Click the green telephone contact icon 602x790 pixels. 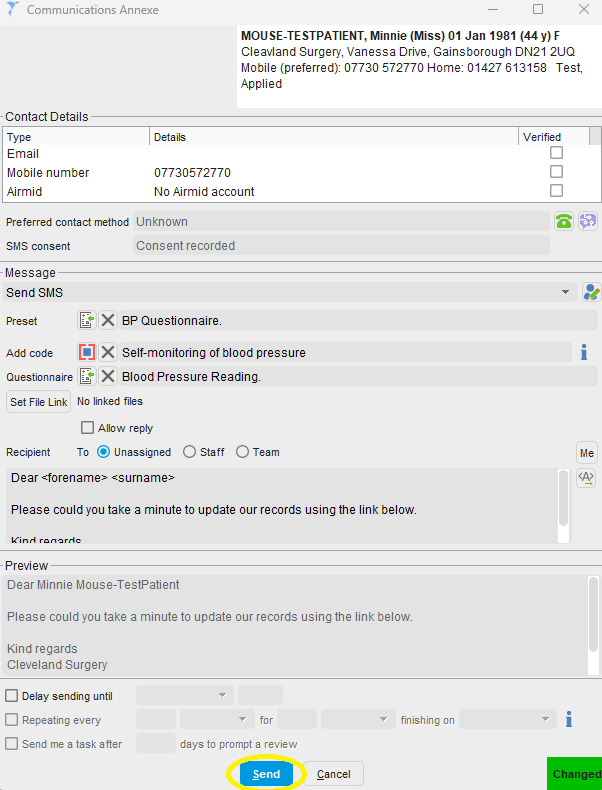pyautogui.click(x=564, y=221)
